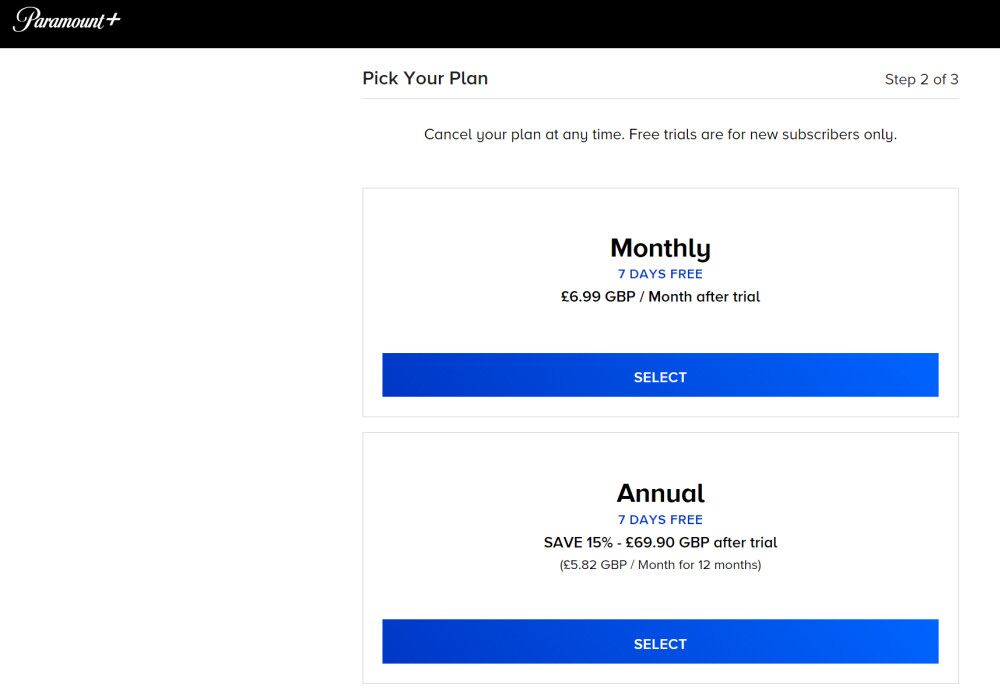Click the 'Free trials are for new subscribers' sentence

[762, 134]
